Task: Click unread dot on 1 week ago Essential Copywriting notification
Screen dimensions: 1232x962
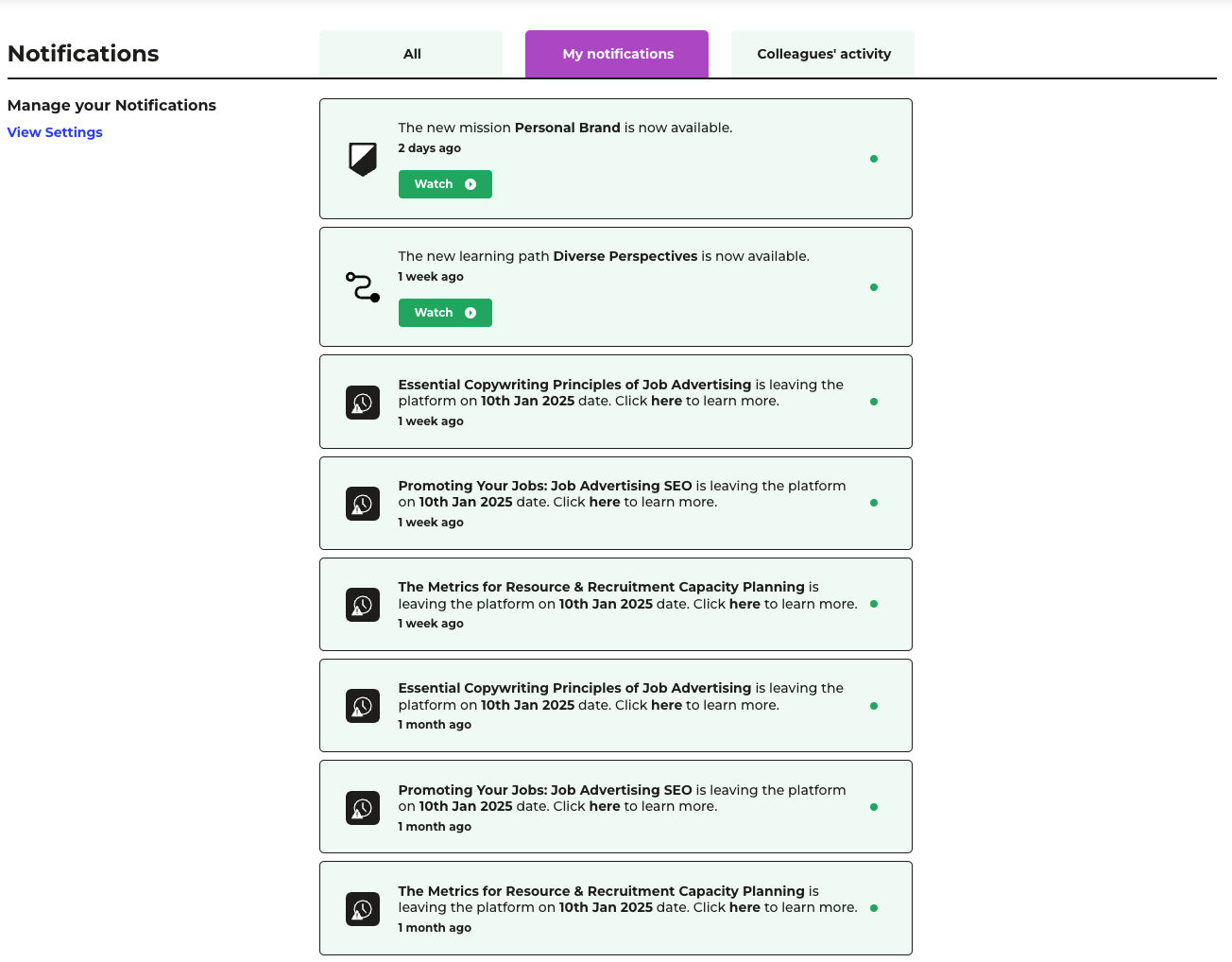Action: point(874,402)
